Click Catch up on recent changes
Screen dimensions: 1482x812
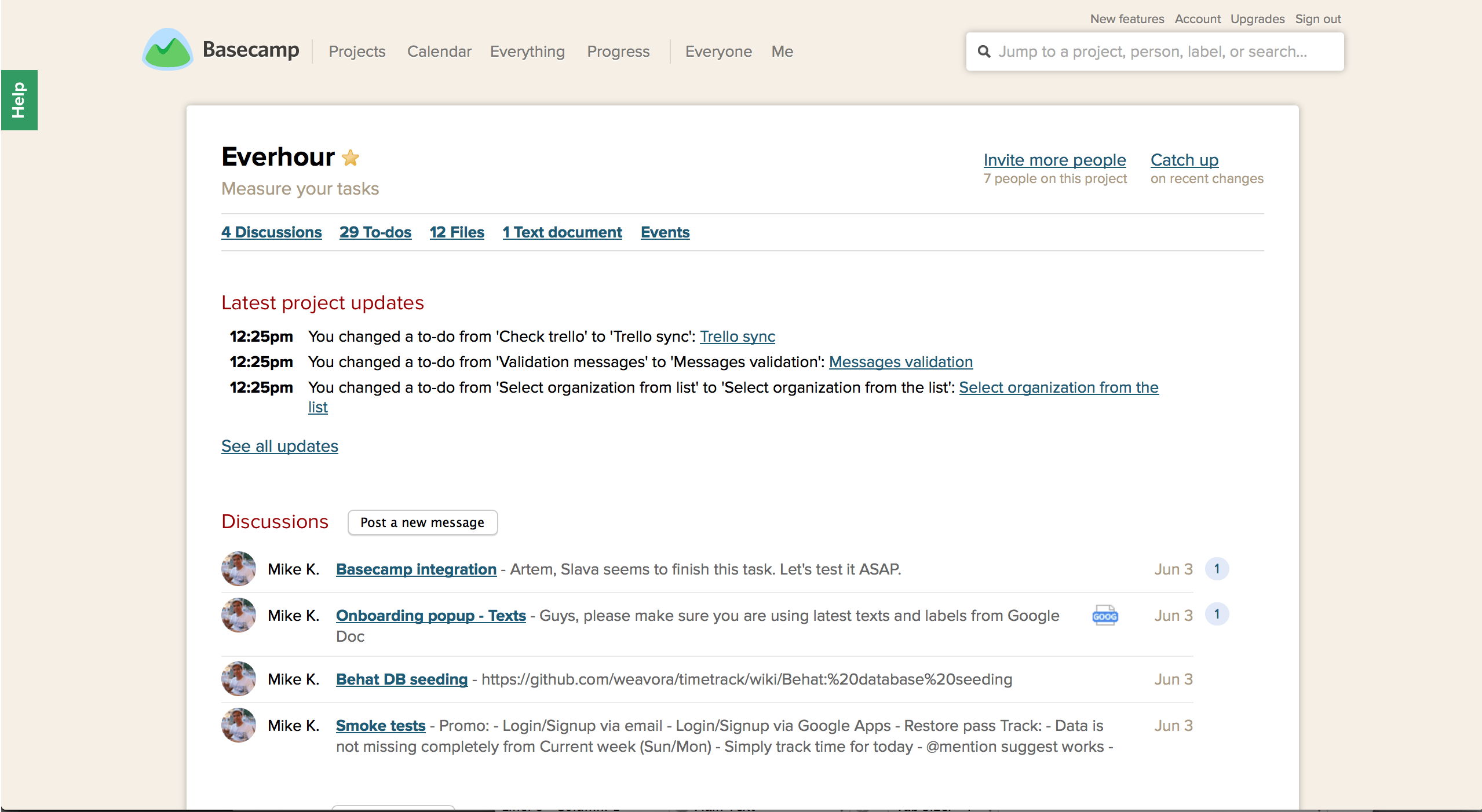click(1184, 160)
